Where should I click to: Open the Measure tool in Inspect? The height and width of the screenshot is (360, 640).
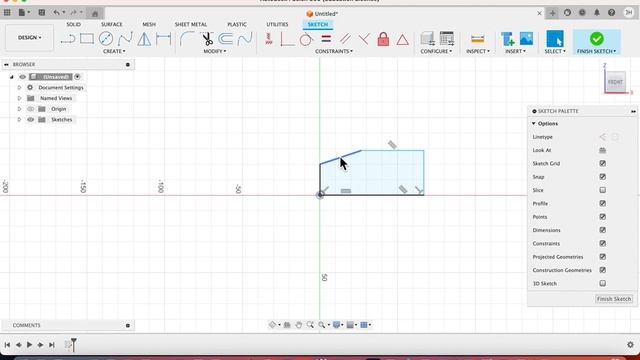tap(477, 39)
